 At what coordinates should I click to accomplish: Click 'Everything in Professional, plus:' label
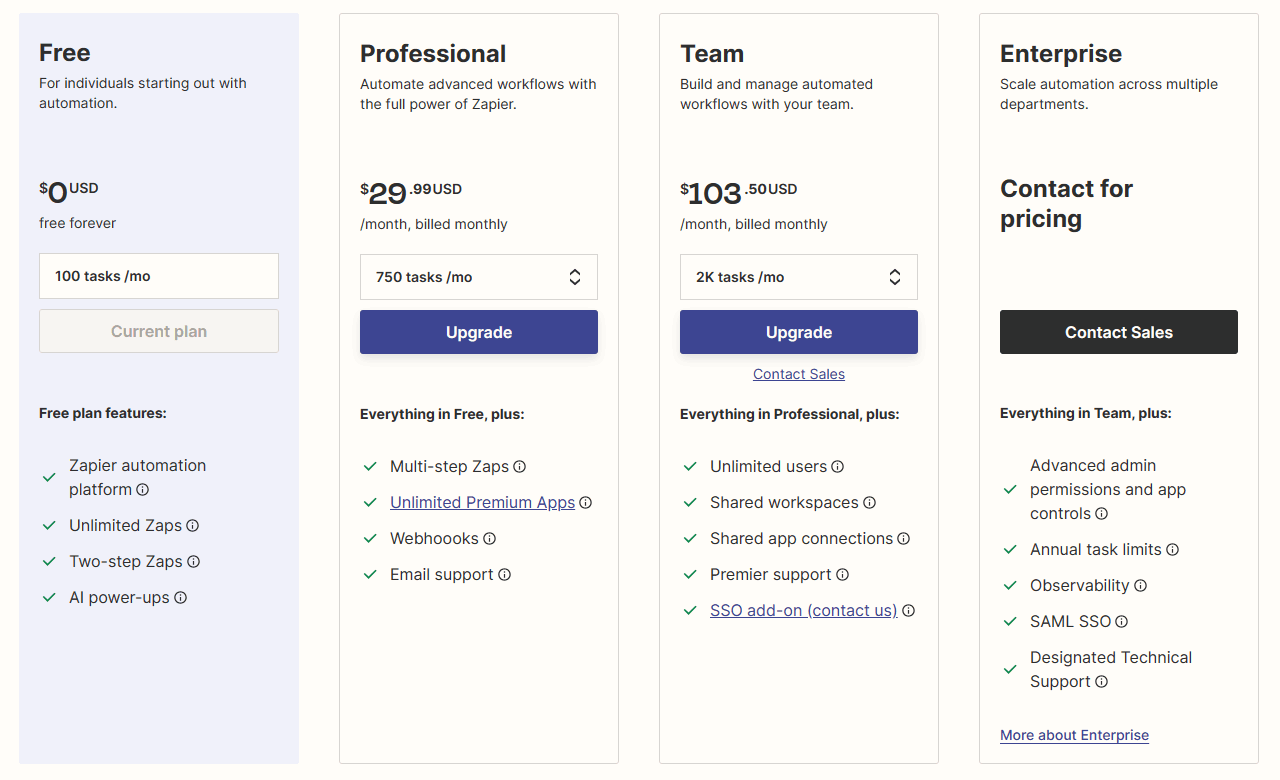click(x=790, y=414)
